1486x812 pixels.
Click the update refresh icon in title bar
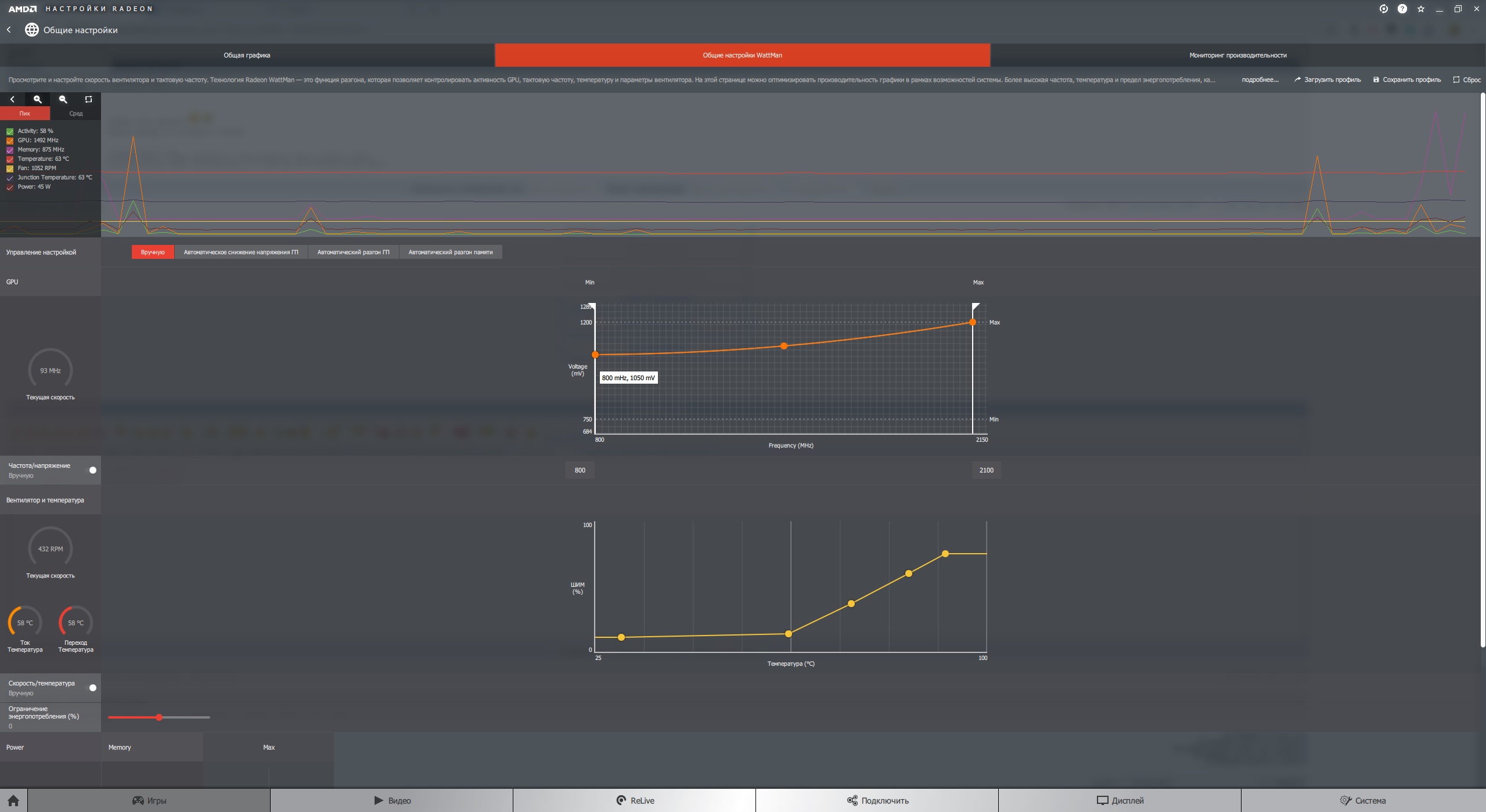tap(1383, 9)
